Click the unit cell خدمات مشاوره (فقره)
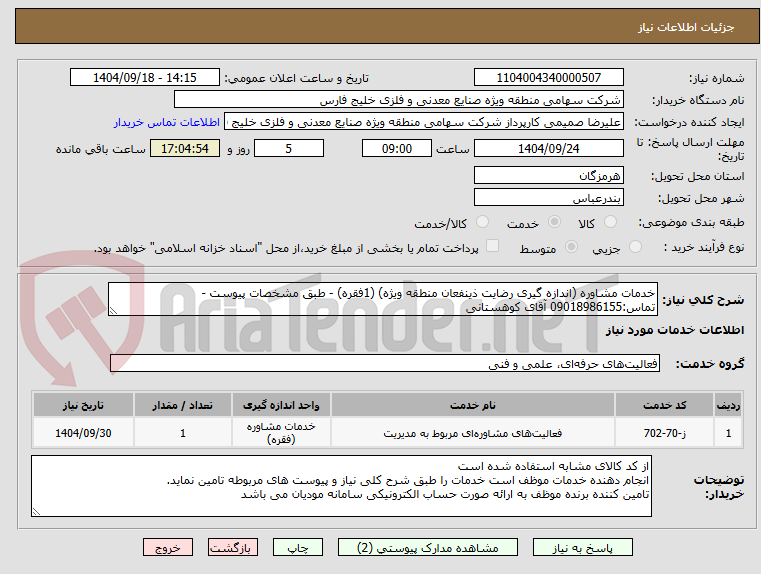This screenshot has width=761, height=574. coord(281,433)
